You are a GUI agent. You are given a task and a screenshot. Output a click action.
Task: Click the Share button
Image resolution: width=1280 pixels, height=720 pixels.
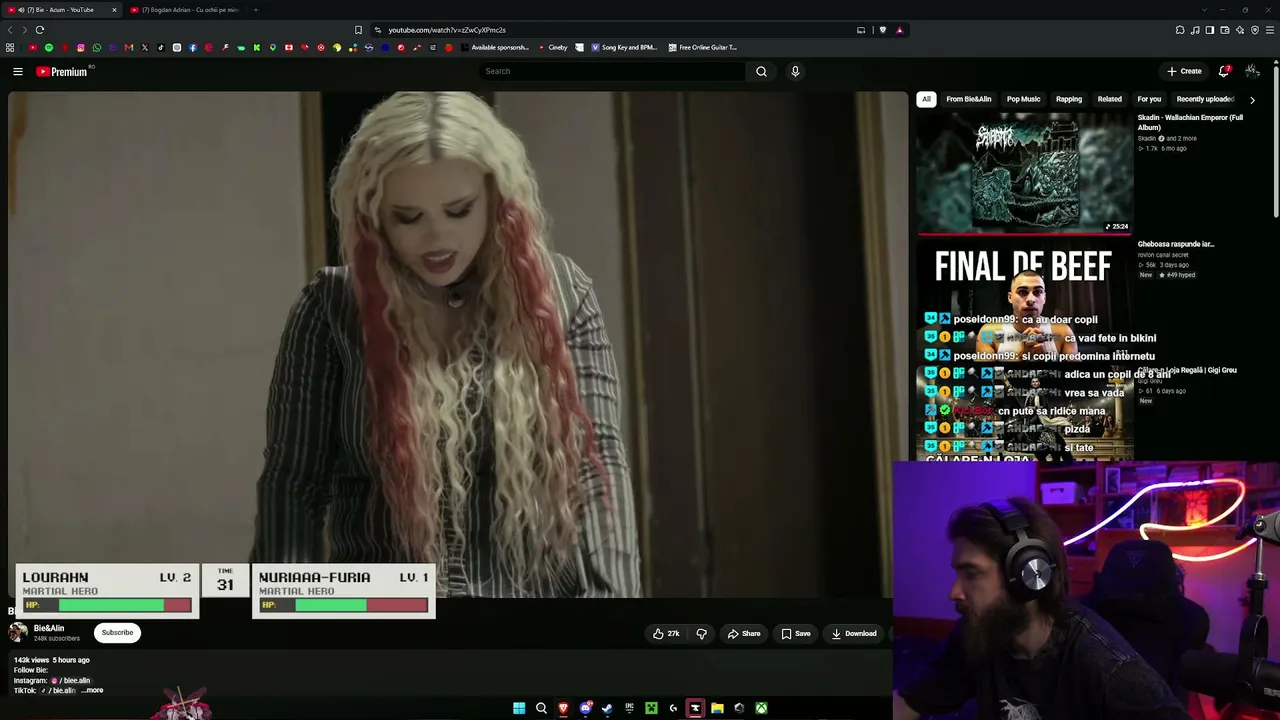(744, 633)
